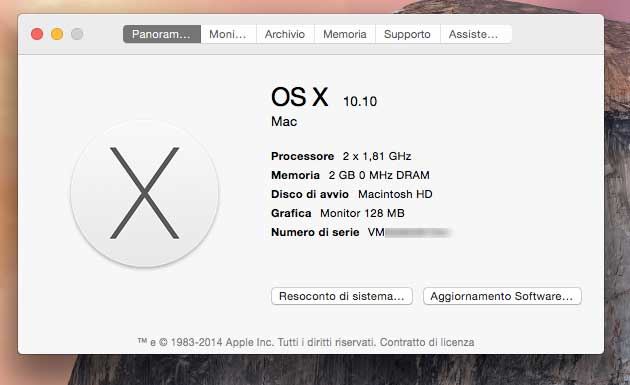Open the Monitor tab
The image size is (630, 385).
coord(228,34)
